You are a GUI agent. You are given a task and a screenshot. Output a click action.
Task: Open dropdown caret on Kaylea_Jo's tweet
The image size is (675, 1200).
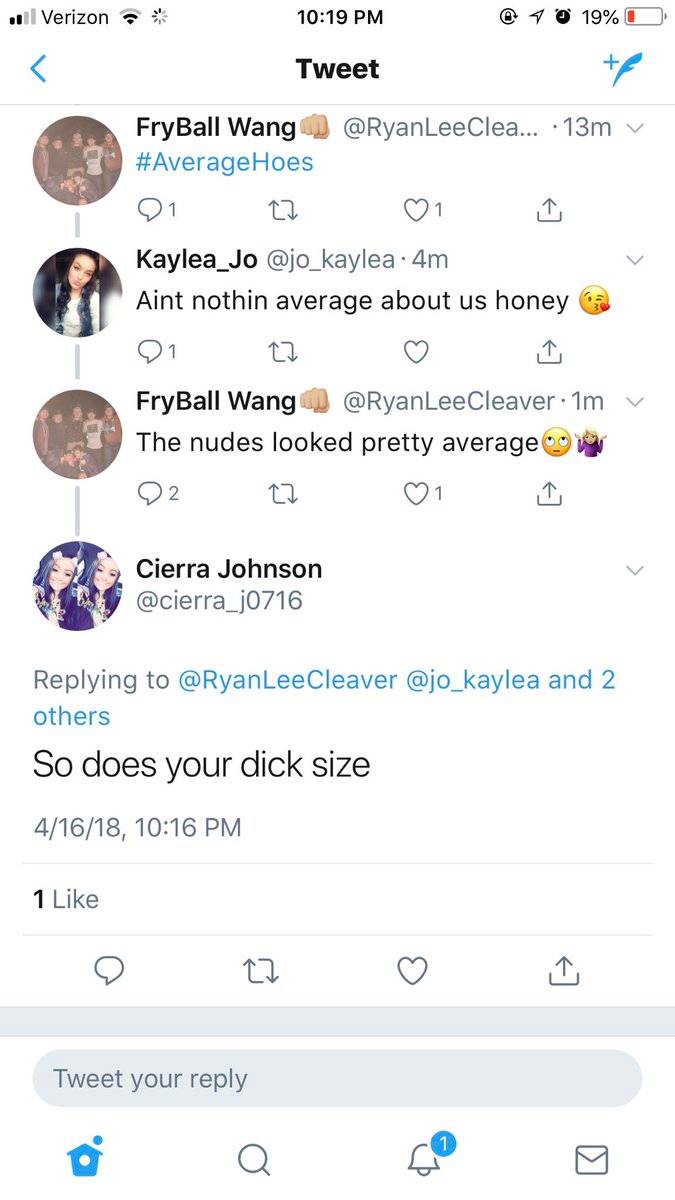(634, 260)
